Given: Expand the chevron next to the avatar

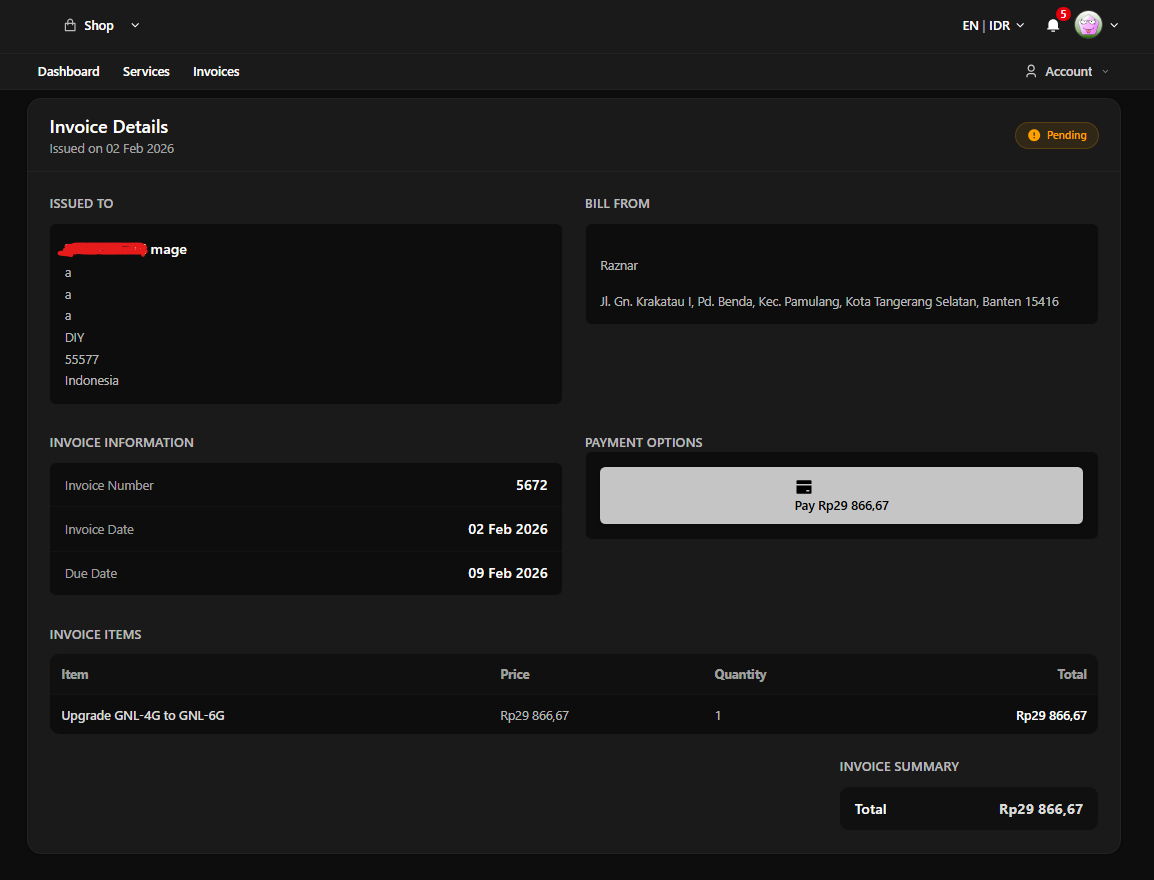Looking at the screenshot, I should (x=1114, y=26).
